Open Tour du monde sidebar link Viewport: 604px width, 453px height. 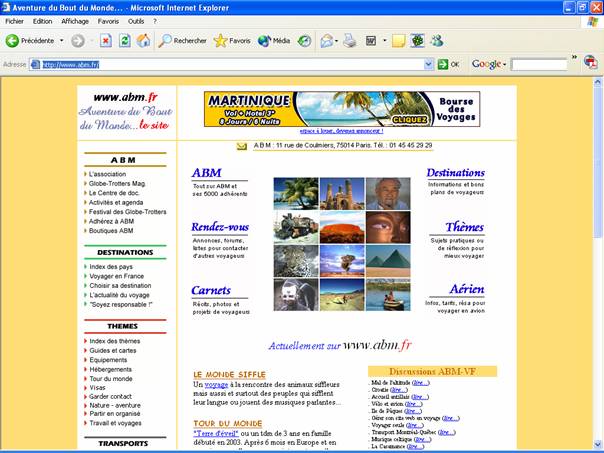pyautogui.click(x=111, y=379)
